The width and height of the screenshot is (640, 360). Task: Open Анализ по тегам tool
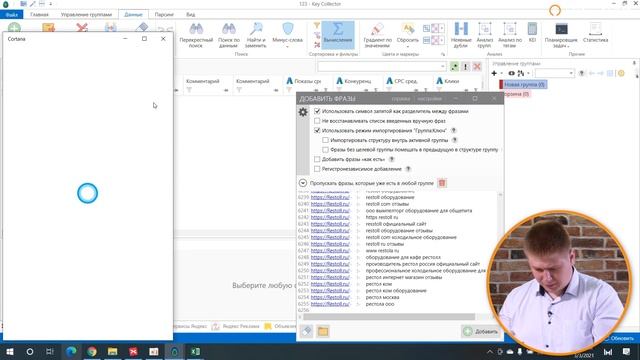[510, 35]
